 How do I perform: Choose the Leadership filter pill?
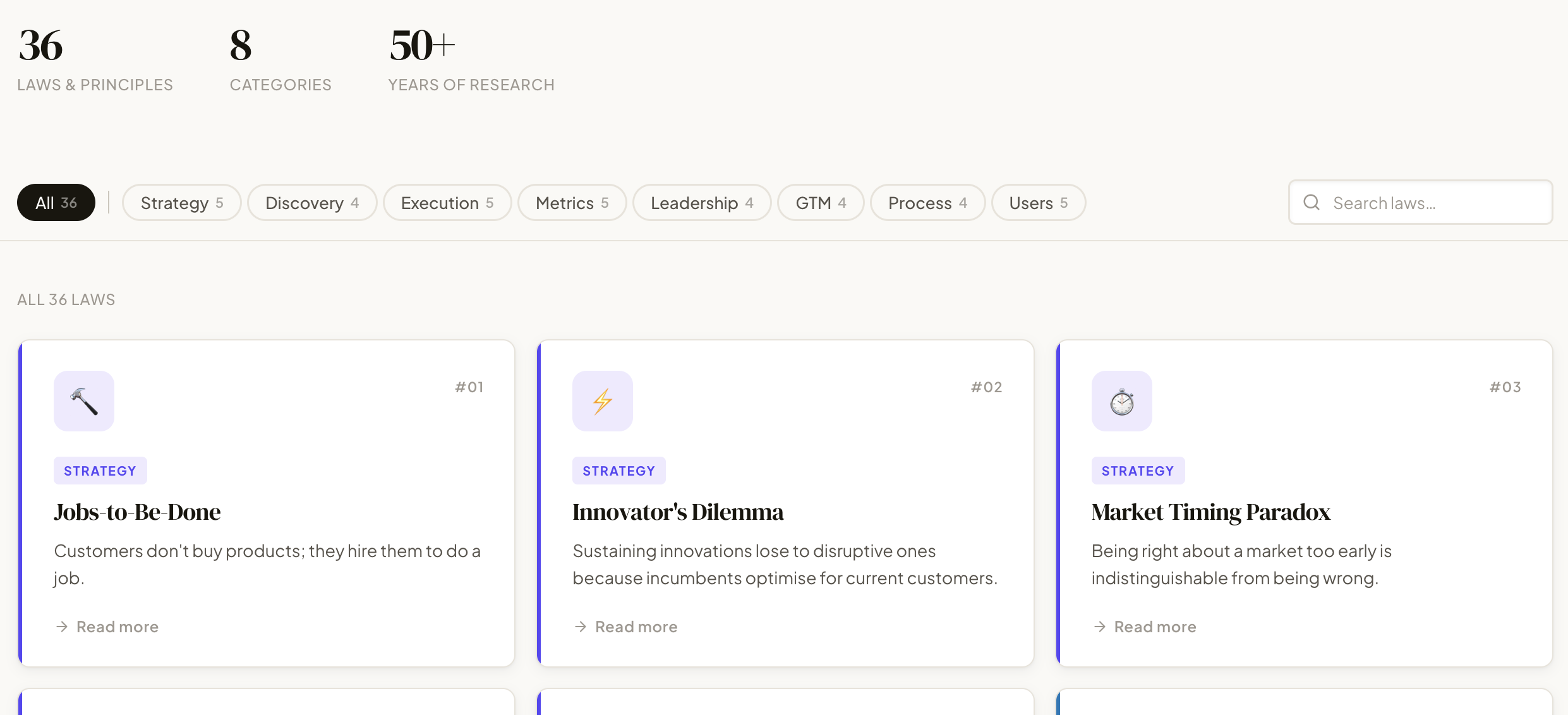(702, 203)
